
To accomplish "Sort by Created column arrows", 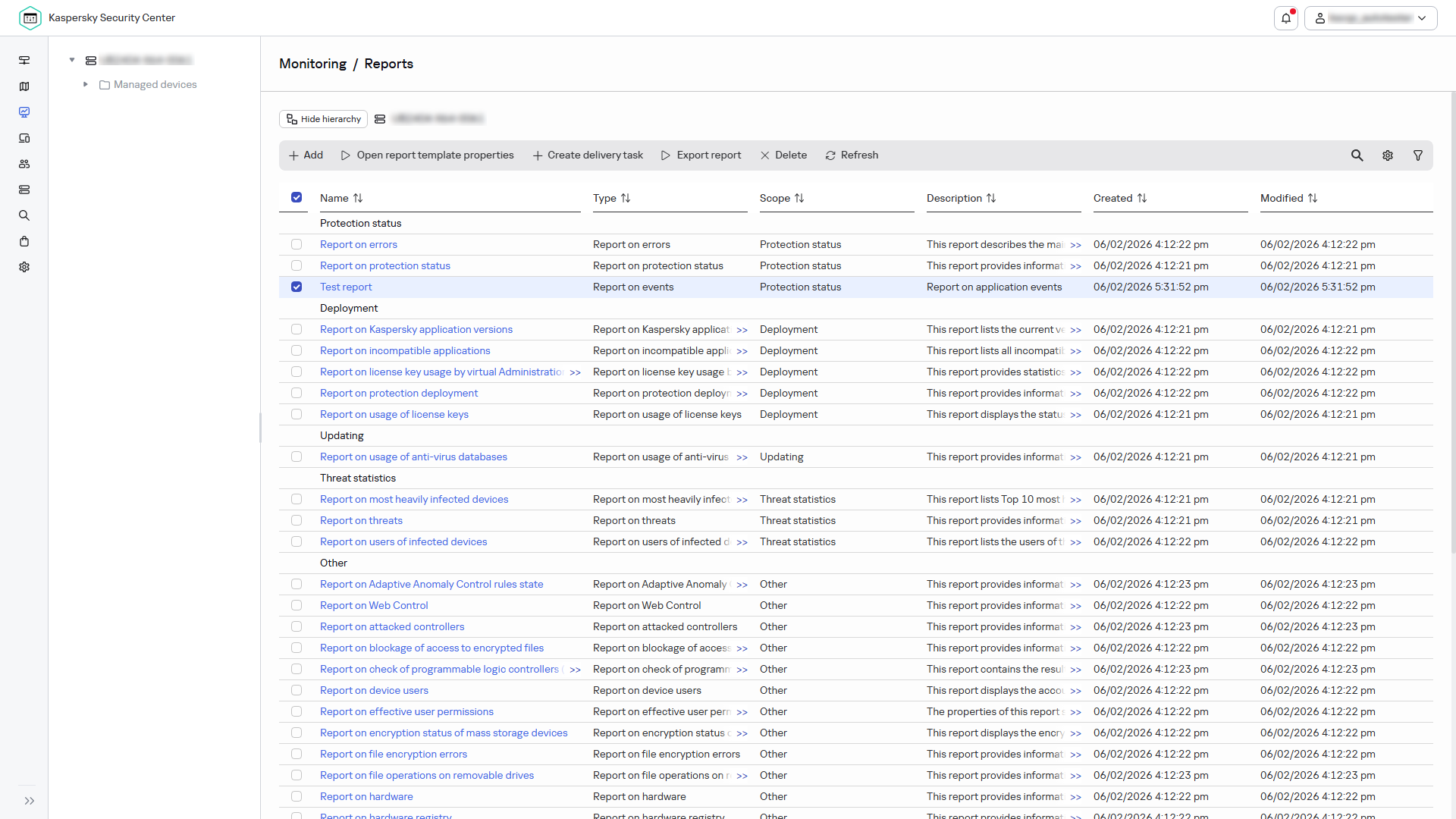I will (x=1142, y=198).
